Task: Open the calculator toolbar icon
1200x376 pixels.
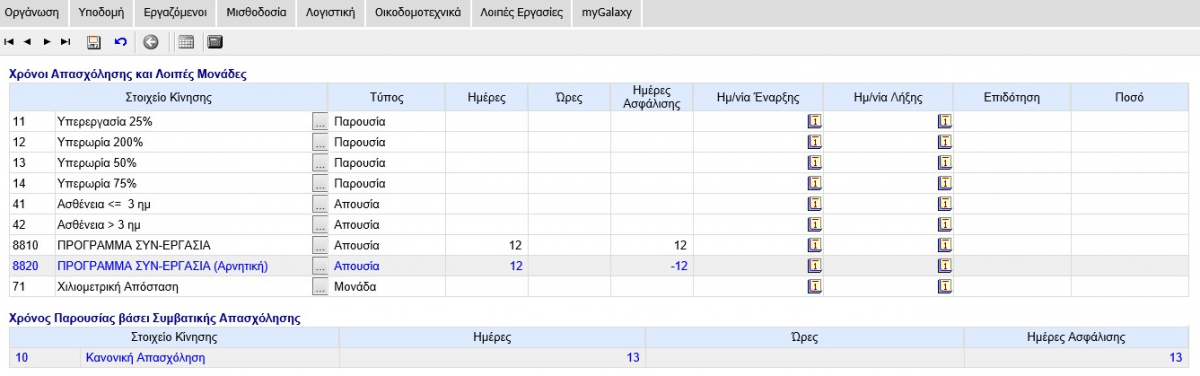Action: [x=214, y=42]
